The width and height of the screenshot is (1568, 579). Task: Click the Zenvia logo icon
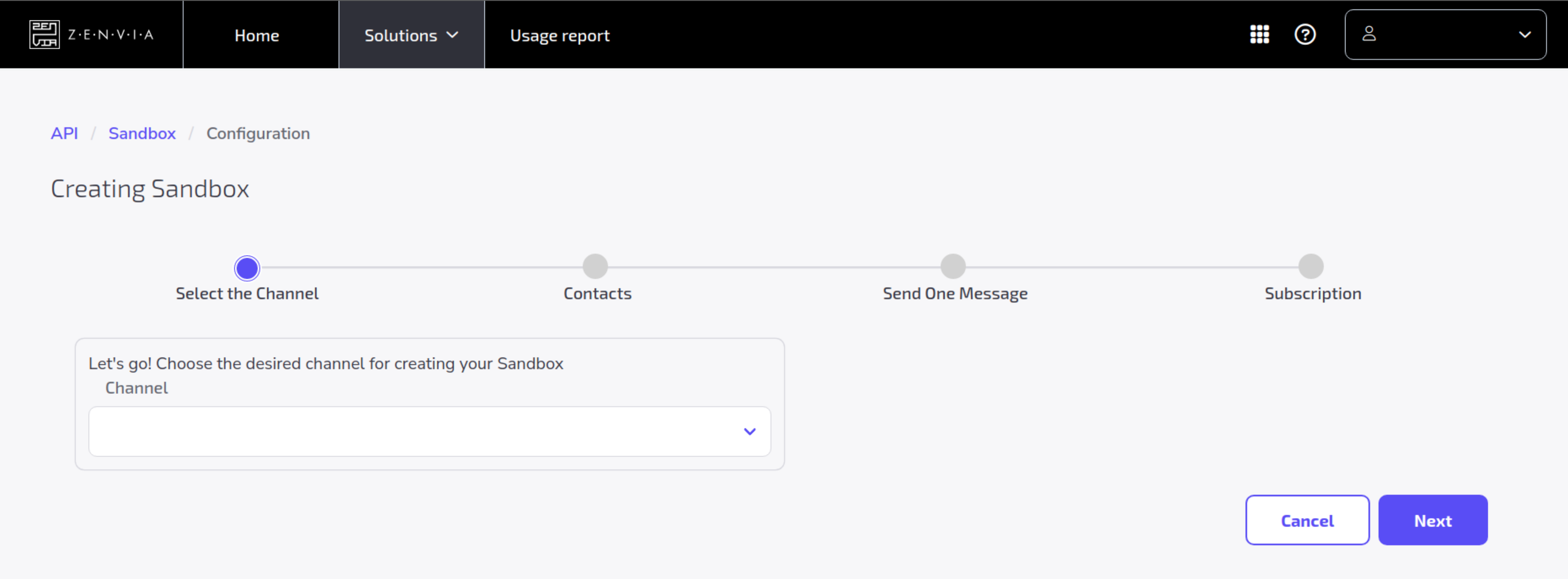[x=44, y=34]
